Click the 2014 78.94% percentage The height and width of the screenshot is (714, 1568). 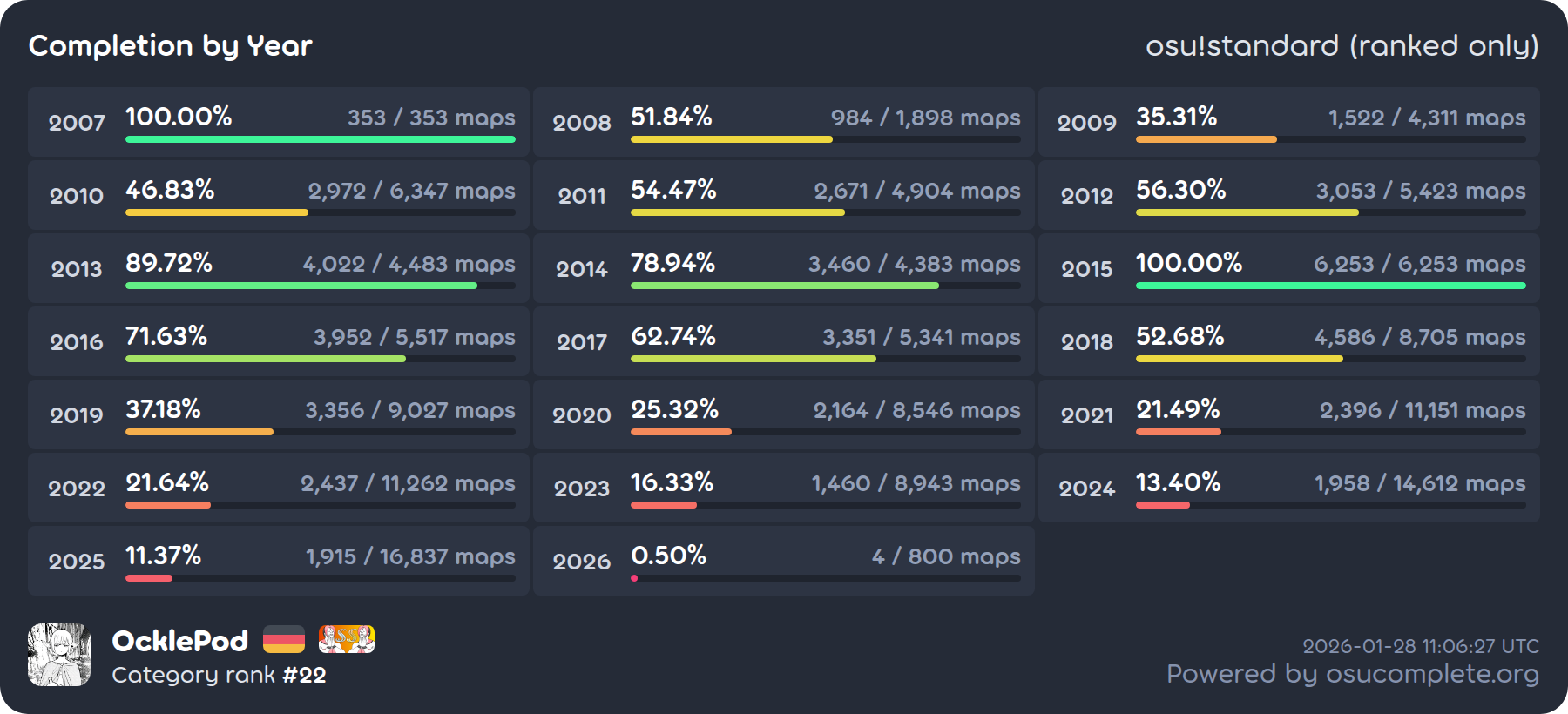672,263
